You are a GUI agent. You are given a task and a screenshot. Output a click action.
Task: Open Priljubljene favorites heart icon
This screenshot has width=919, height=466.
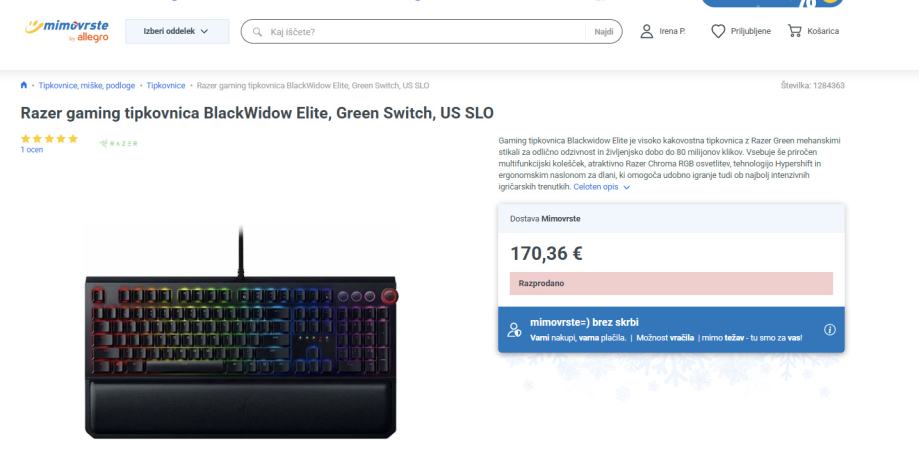[x=718, y=31]
